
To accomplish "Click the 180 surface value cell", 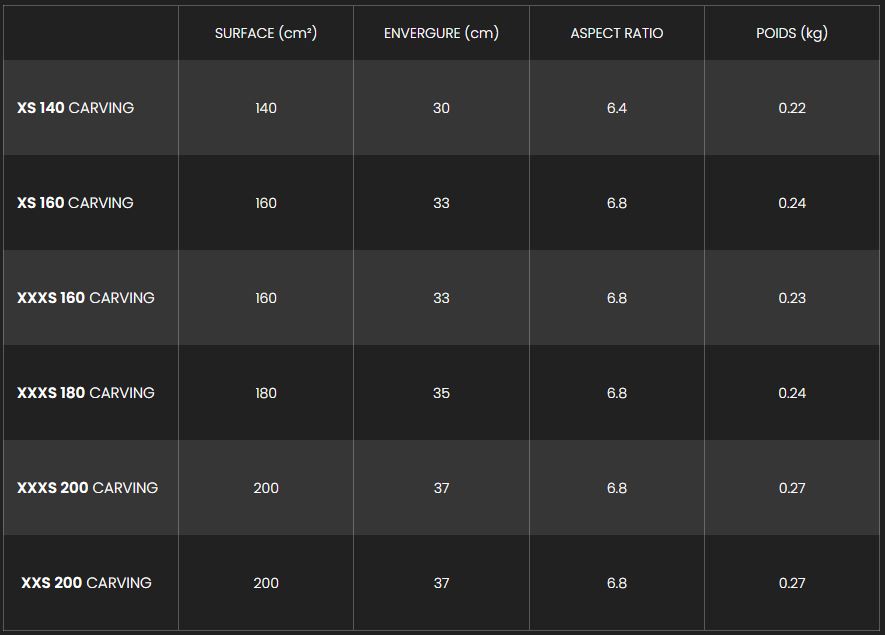I will click(266, 393).
